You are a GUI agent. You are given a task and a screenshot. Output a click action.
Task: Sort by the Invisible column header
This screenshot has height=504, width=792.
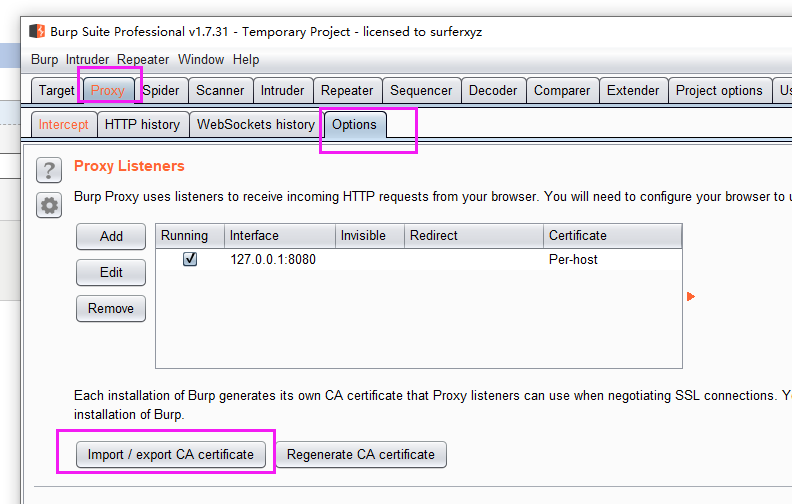click(x=370, y=236)
